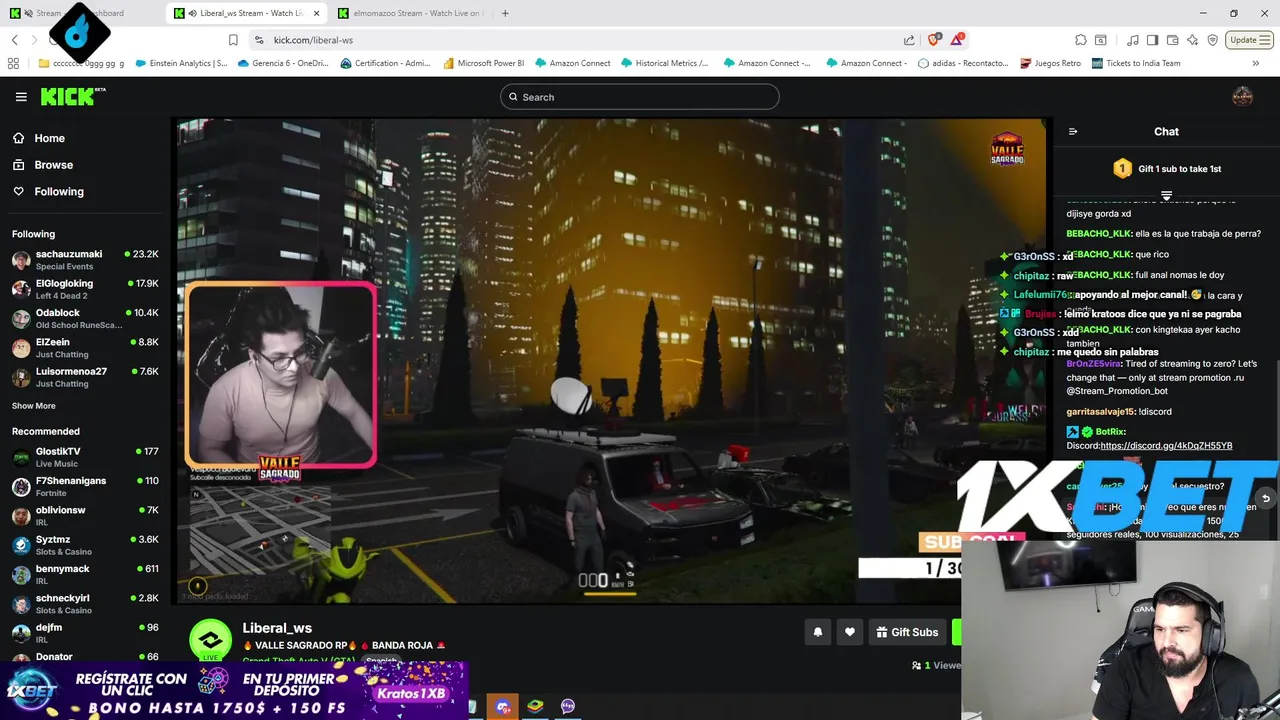Click the Kick search field
1280x720 pixels.
(640, 97)
